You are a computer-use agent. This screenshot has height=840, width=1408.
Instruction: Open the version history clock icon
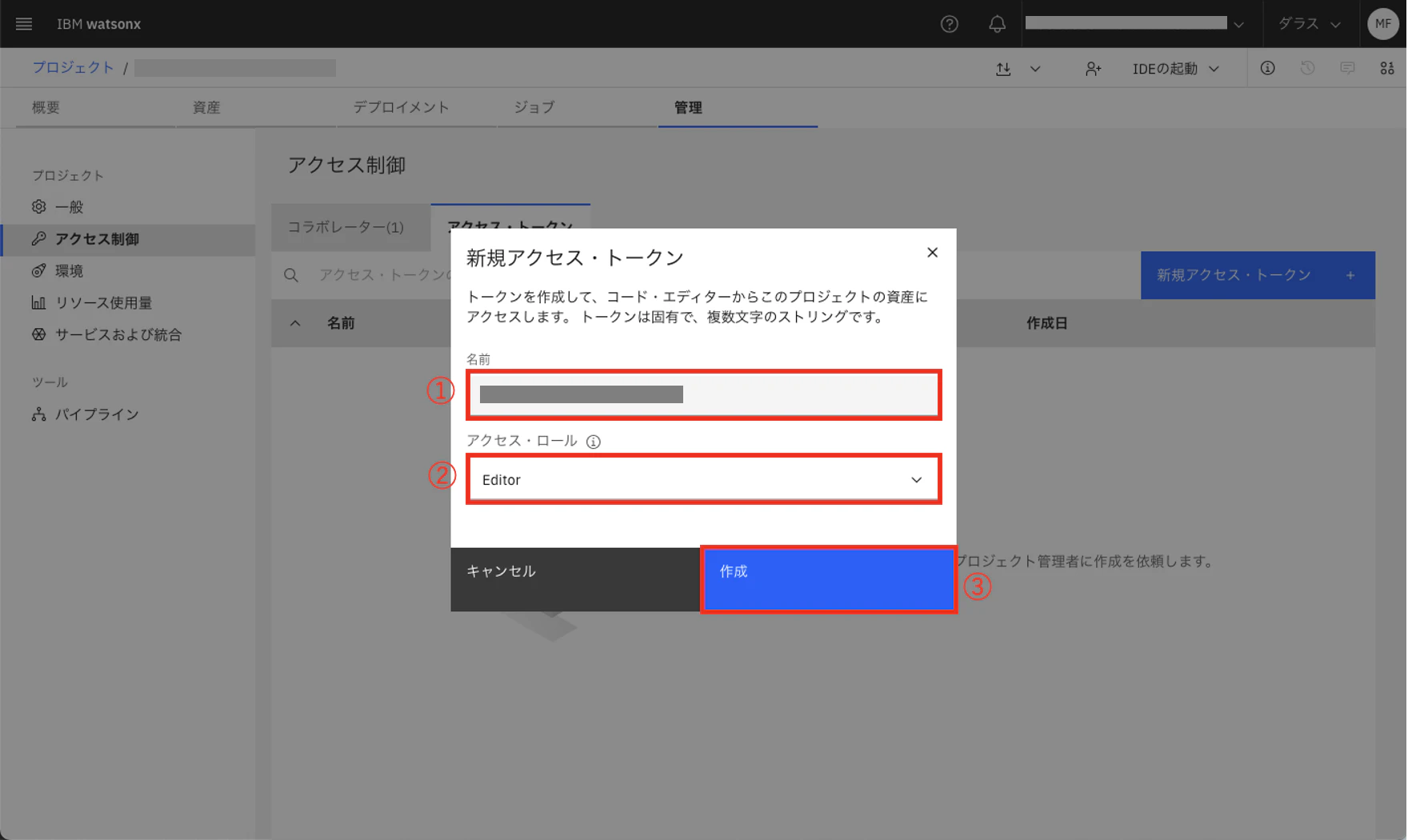click(1307, 68)
